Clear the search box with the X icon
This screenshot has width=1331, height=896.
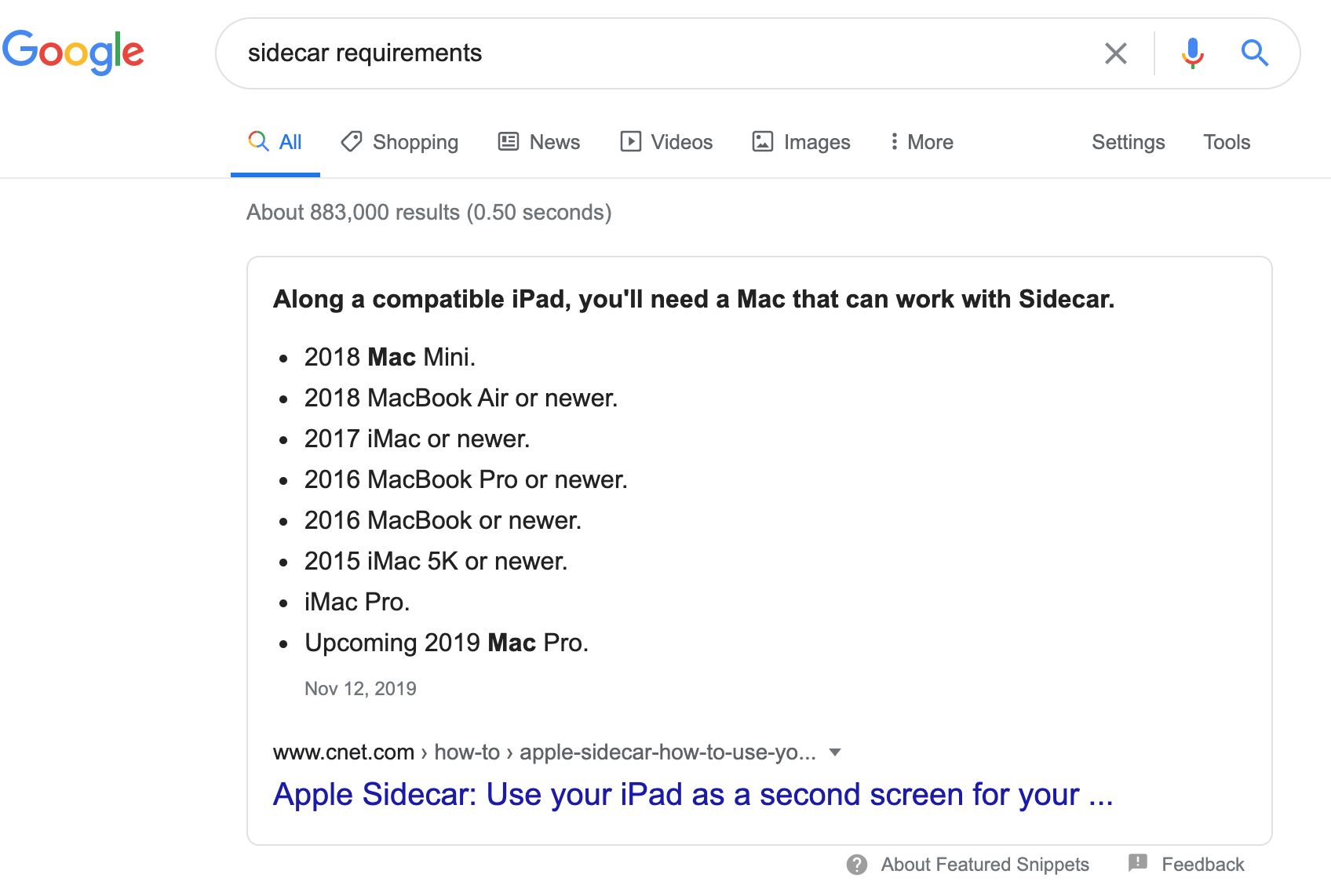pos(1115,53)
